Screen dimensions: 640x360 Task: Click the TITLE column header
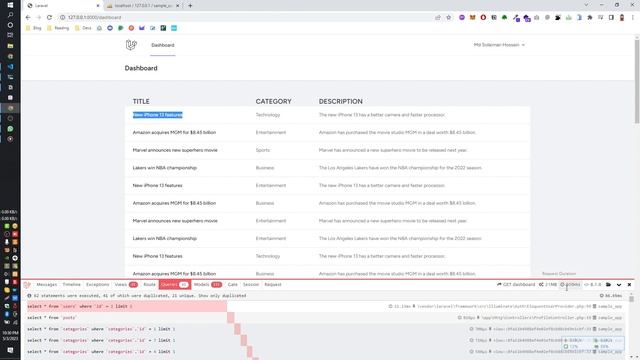pos(141,101)
